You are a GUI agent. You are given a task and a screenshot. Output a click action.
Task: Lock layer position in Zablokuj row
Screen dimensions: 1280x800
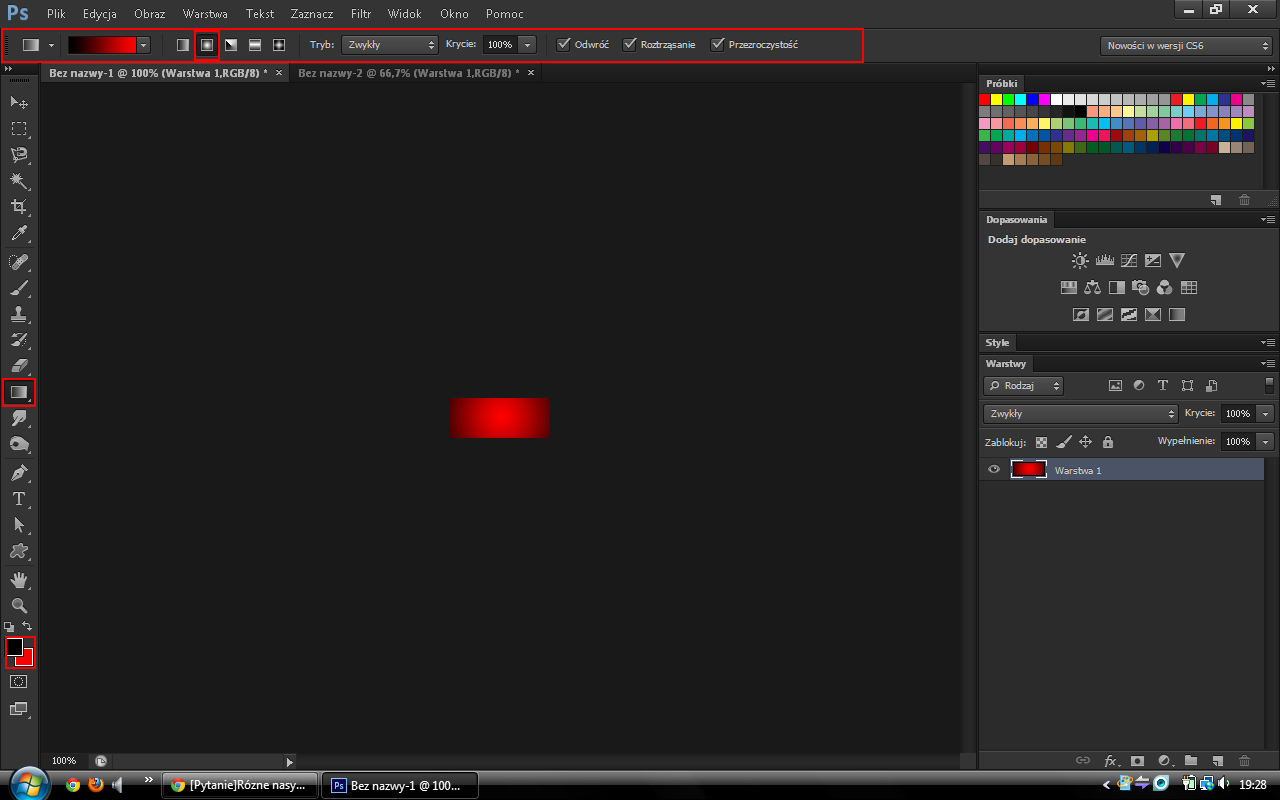coord(1085,441)
